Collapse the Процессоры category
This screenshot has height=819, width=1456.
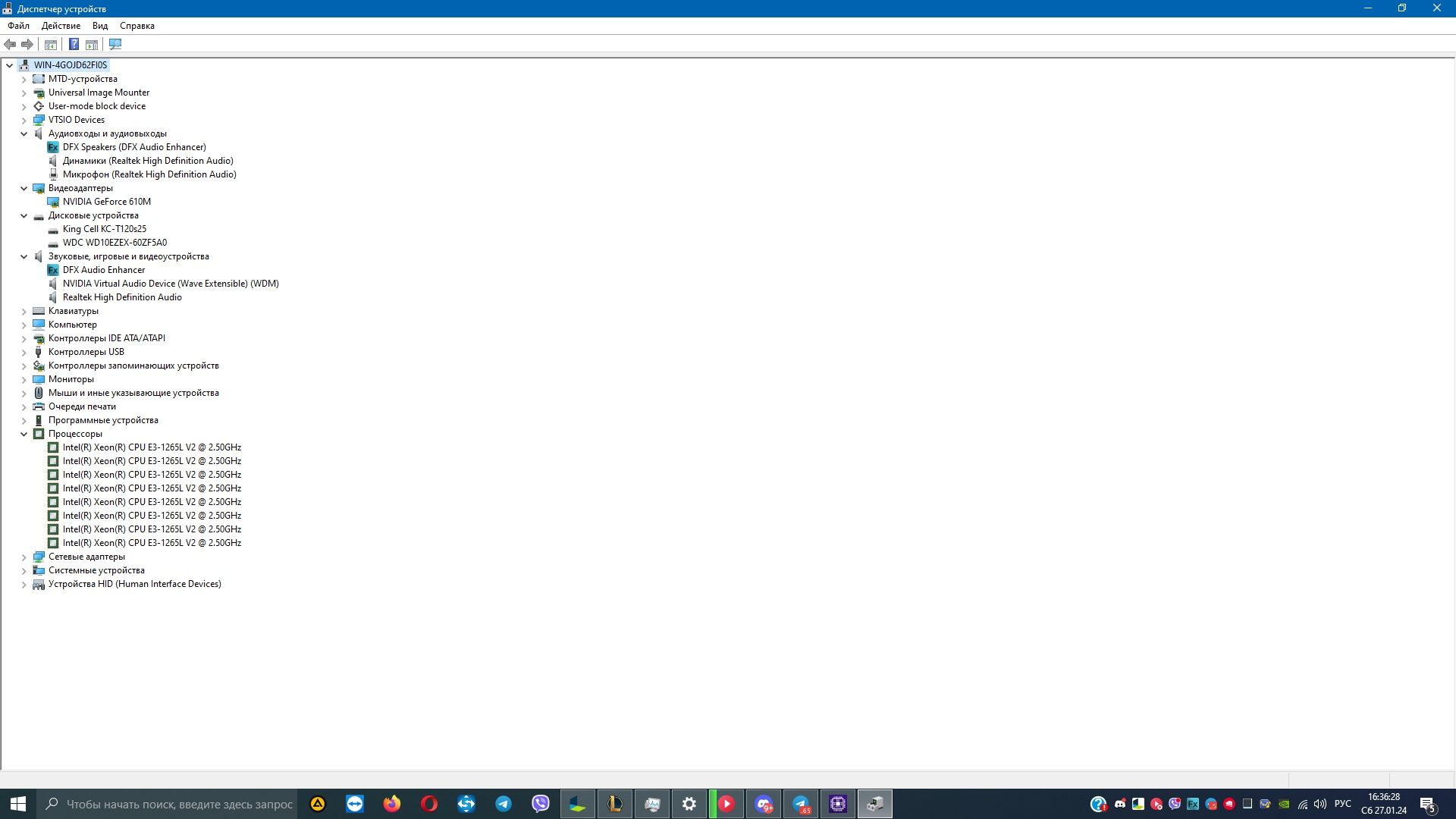(x=24, y=434)
